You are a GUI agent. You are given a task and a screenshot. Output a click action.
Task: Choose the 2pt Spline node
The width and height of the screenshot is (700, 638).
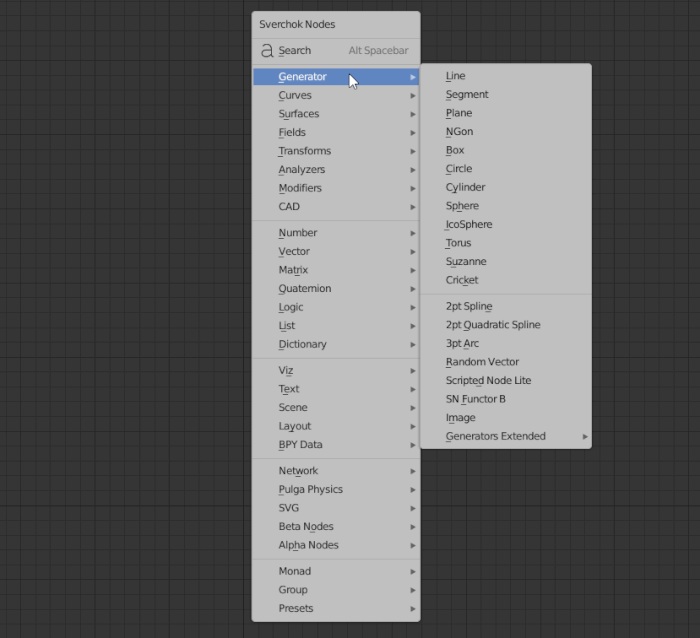506,306
